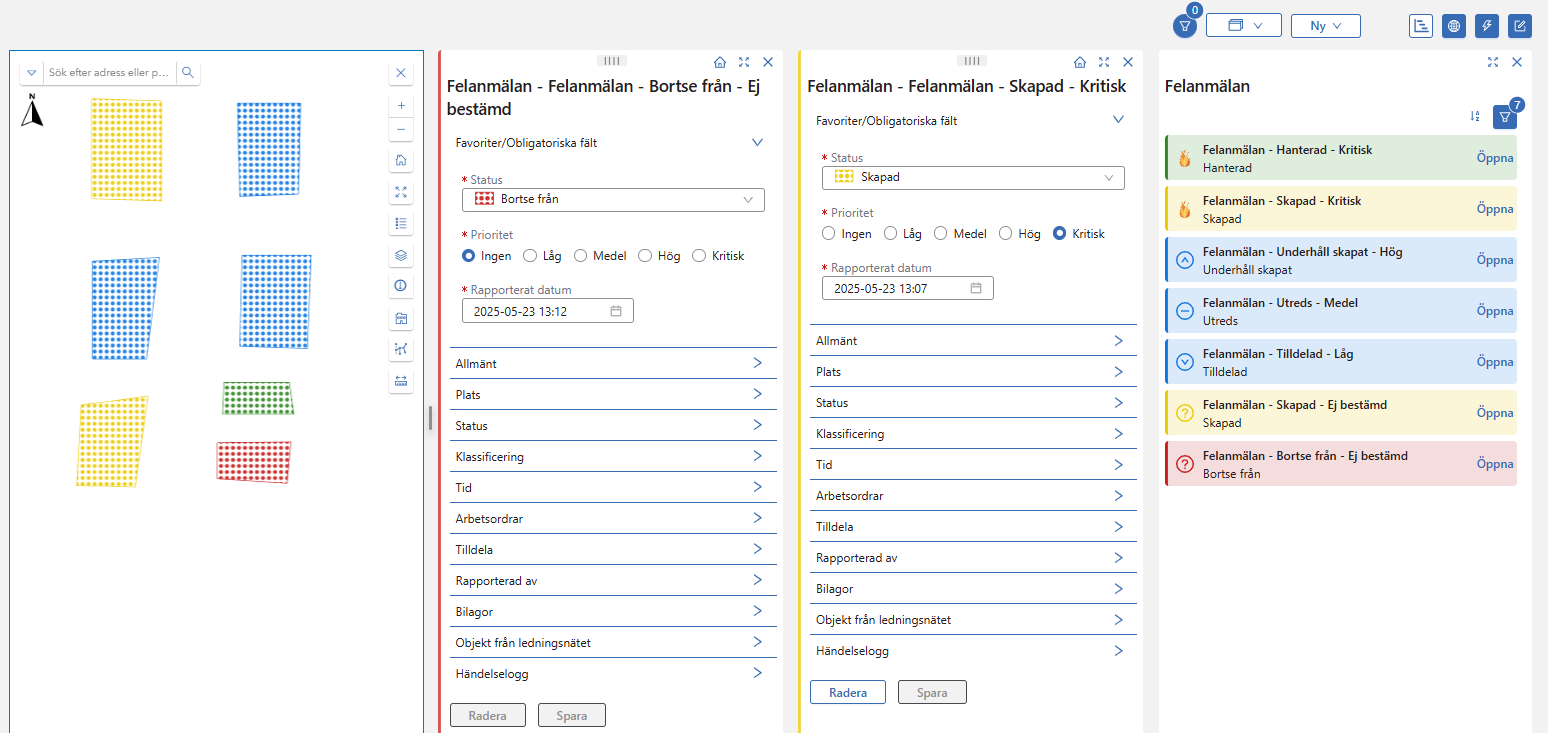Select Medel priority in Bortse från form
The width and height of the screenshot is (1548, 733).
[x=581, y=256]
